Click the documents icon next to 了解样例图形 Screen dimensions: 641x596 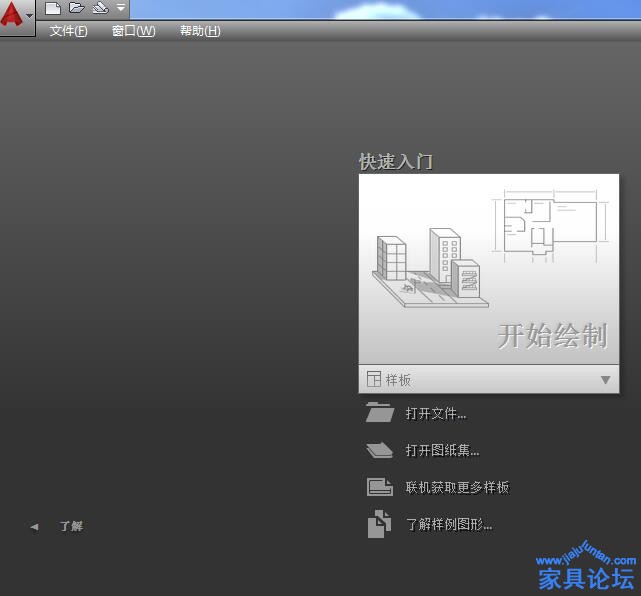379,524
